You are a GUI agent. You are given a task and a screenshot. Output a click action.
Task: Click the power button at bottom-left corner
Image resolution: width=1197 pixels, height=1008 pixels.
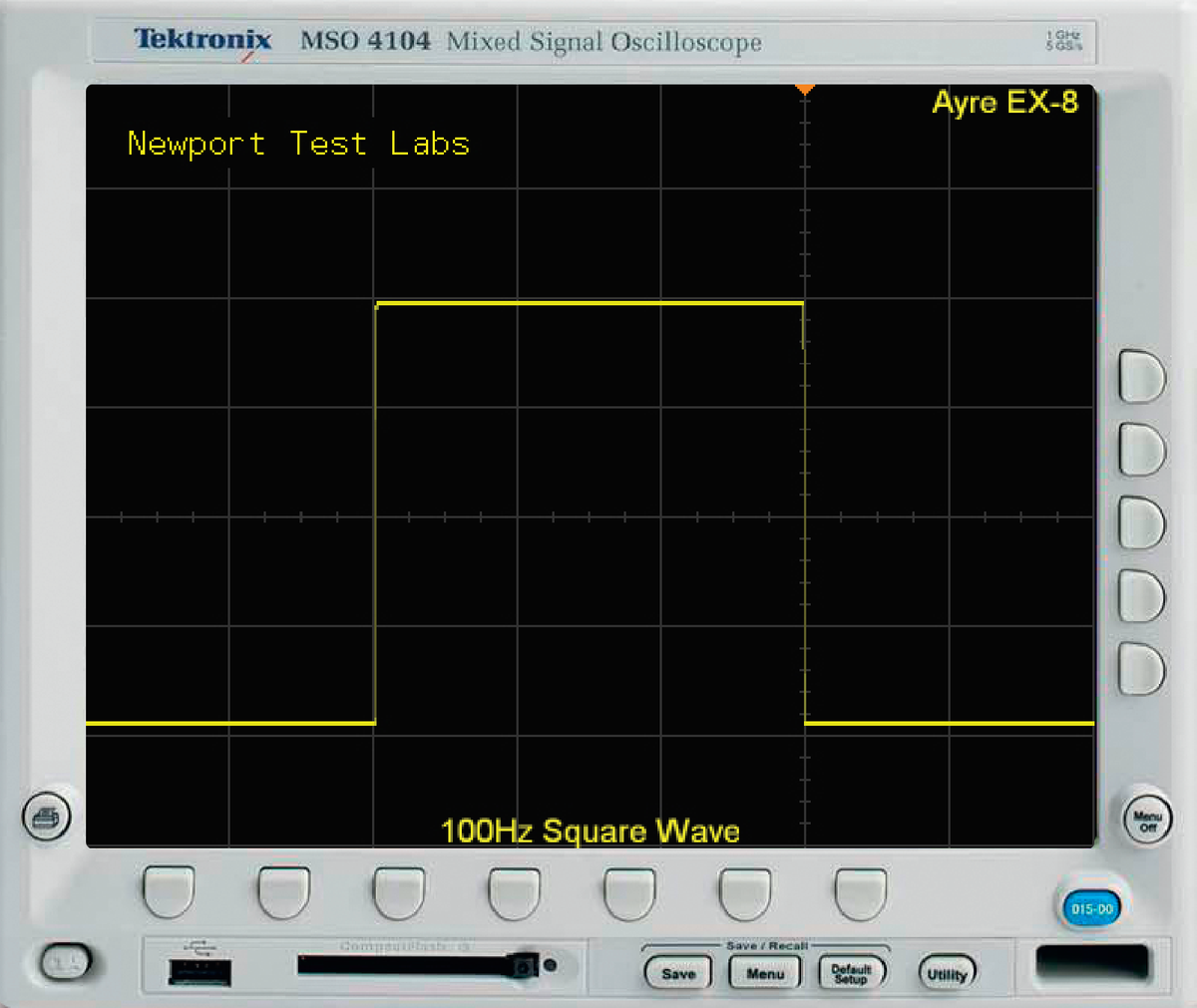pos(66,962)
